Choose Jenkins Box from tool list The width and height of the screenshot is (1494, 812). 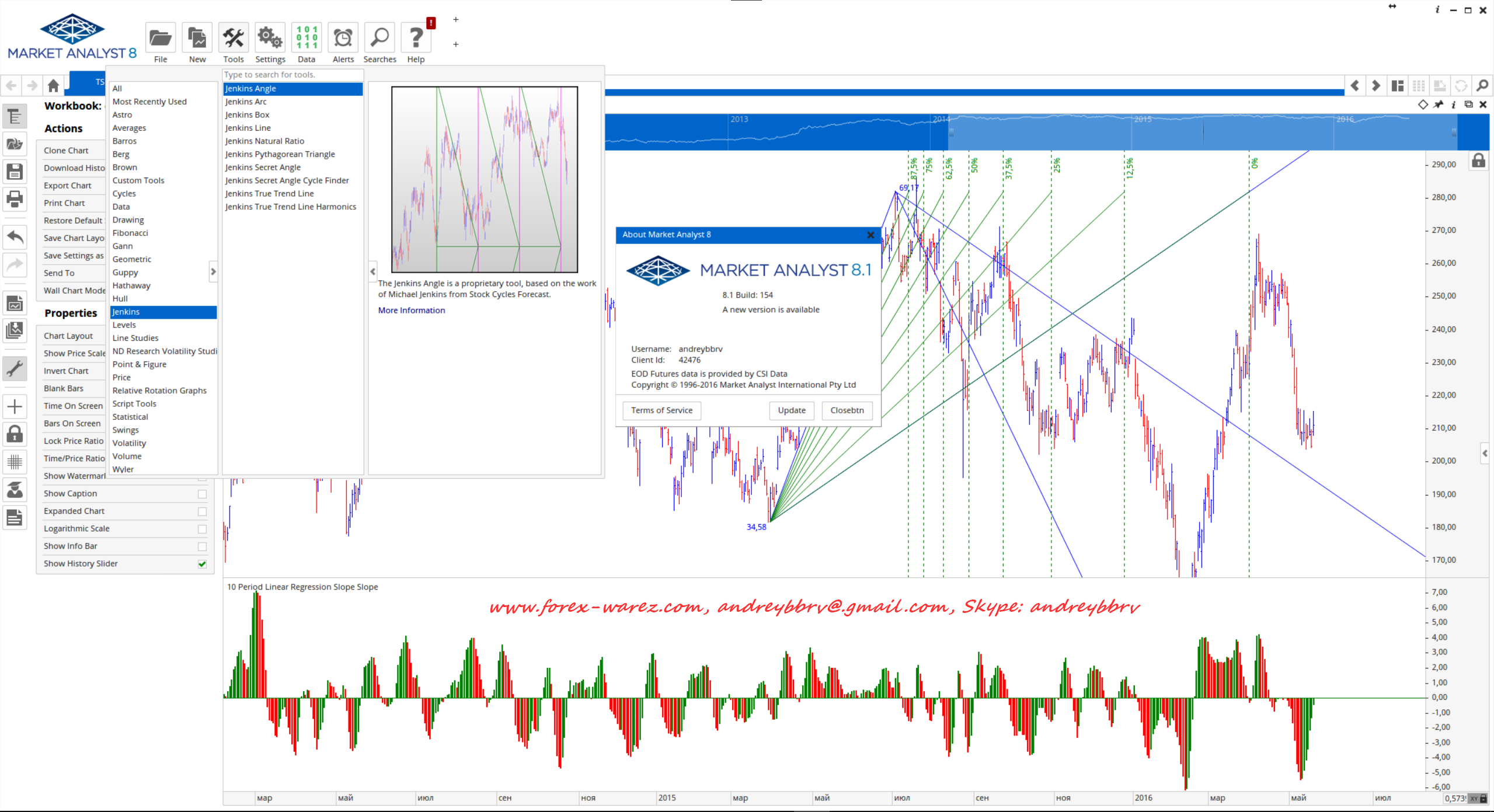pyautogui.click(x=247, y=115)
